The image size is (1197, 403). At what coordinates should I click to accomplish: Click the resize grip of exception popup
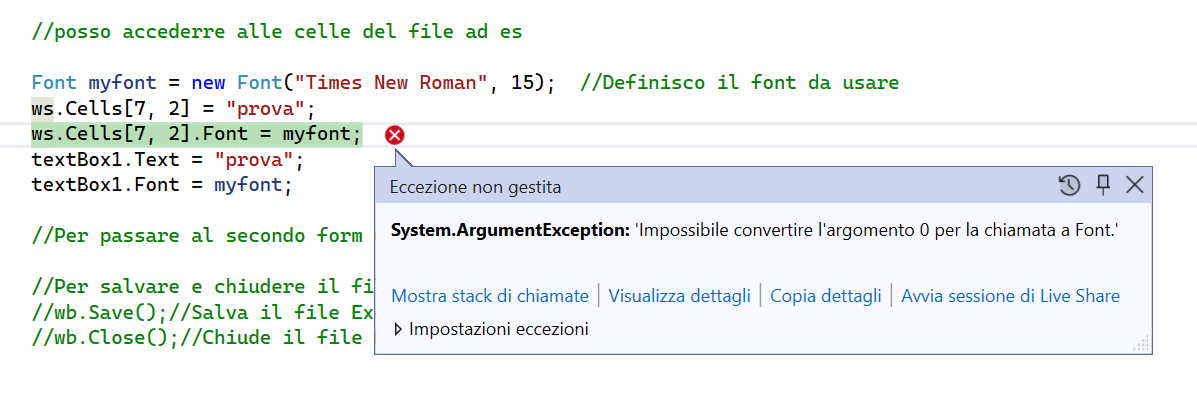(x=1140, y=343)
